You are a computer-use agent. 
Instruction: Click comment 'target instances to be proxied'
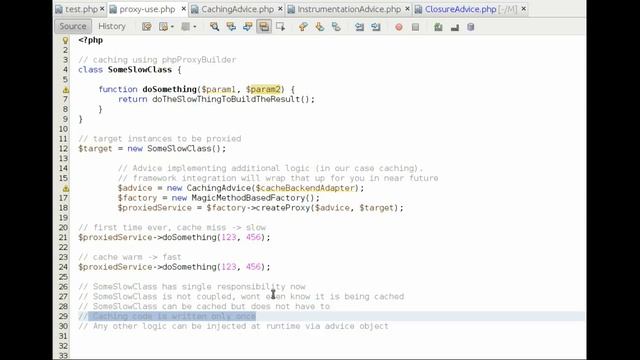[x=160, y=139]
